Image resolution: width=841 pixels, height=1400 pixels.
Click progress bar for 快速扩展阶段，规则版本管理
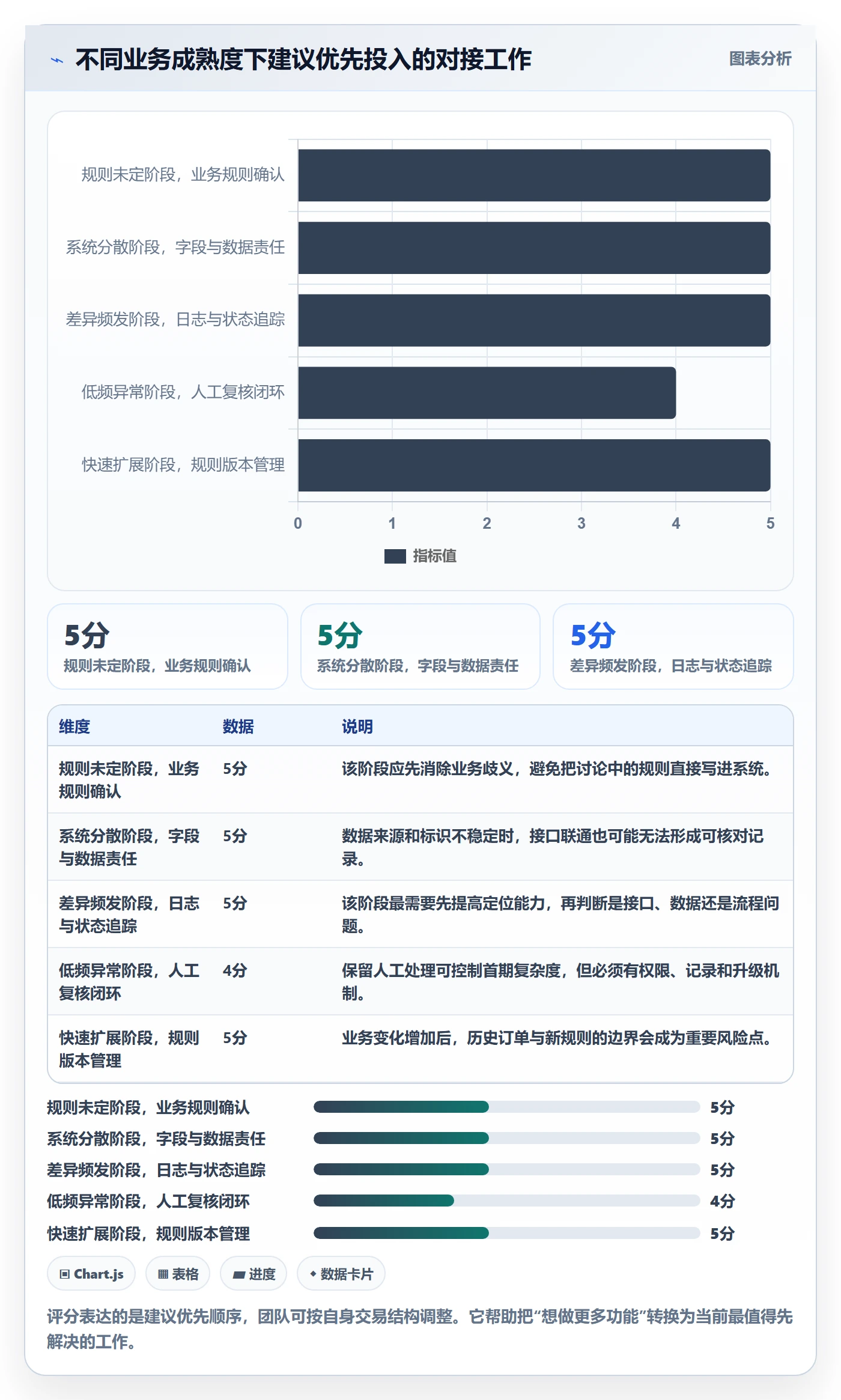point(507,1233)
